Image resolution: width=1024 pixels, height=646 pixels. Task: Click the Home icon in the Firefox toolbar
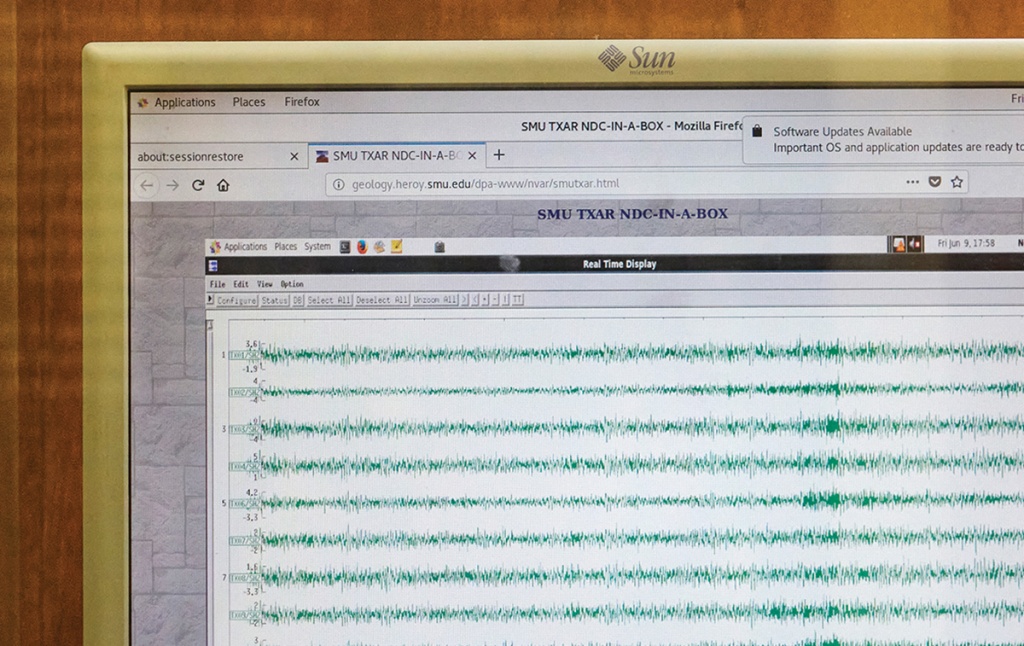[222, 183]
